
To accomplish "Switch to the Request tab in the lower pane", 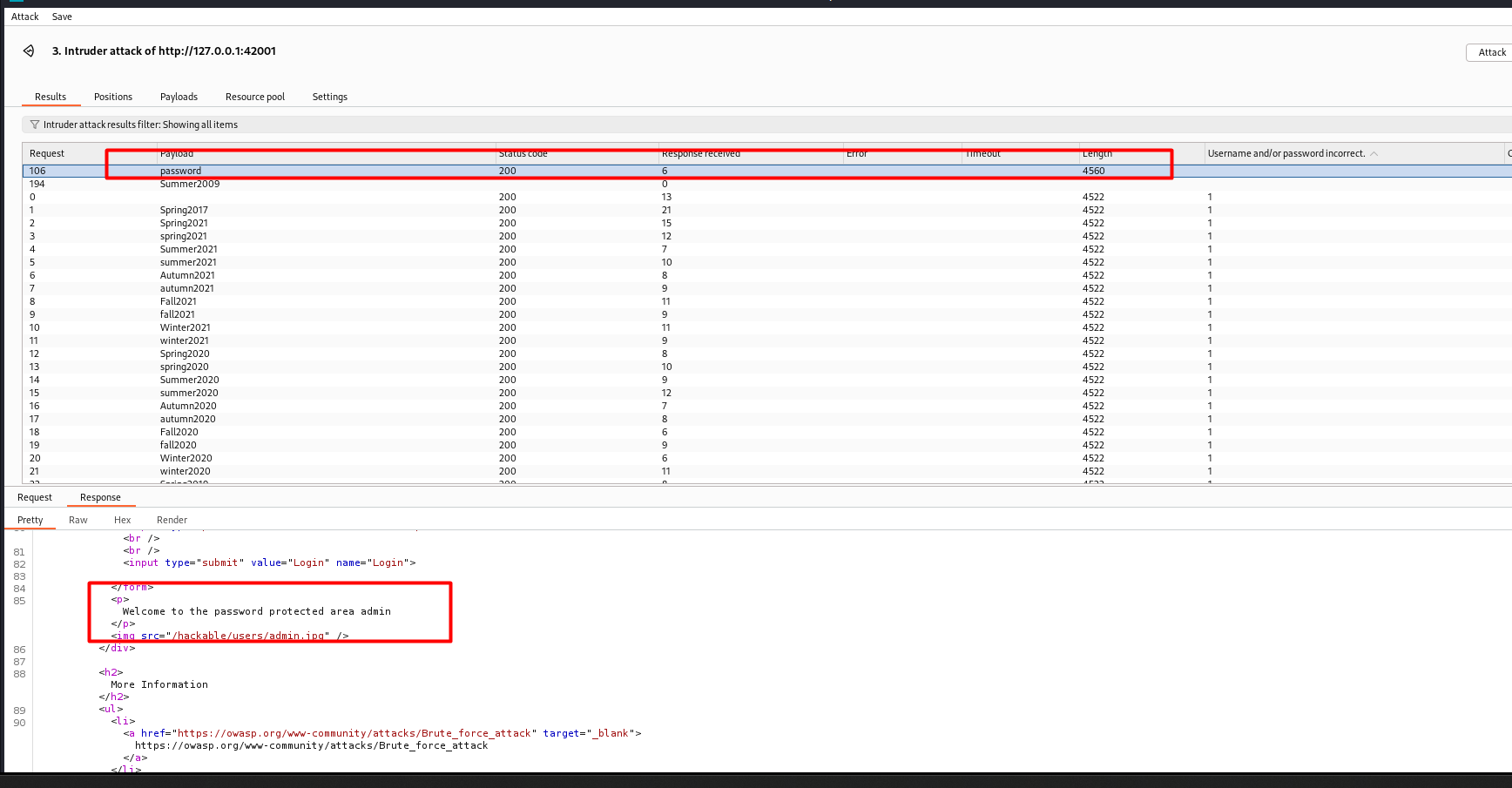I will (x=35, y=497).
